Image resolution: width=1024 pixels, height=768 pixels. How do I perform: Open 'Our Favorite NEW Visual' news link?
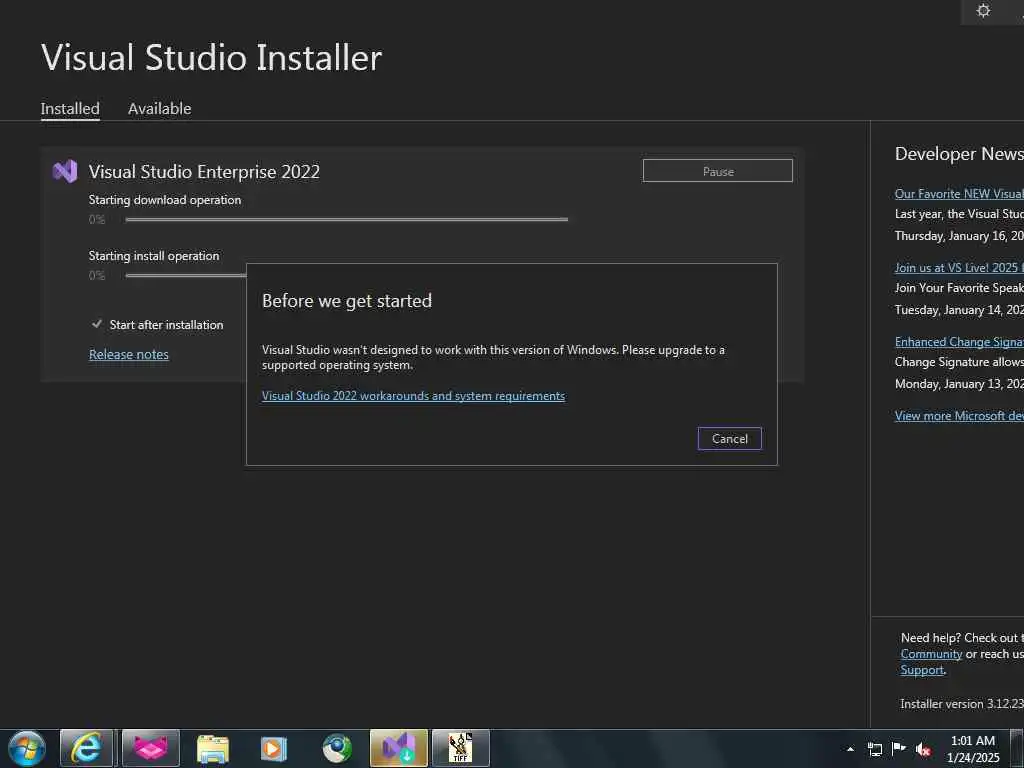click(x=959, y=194)
